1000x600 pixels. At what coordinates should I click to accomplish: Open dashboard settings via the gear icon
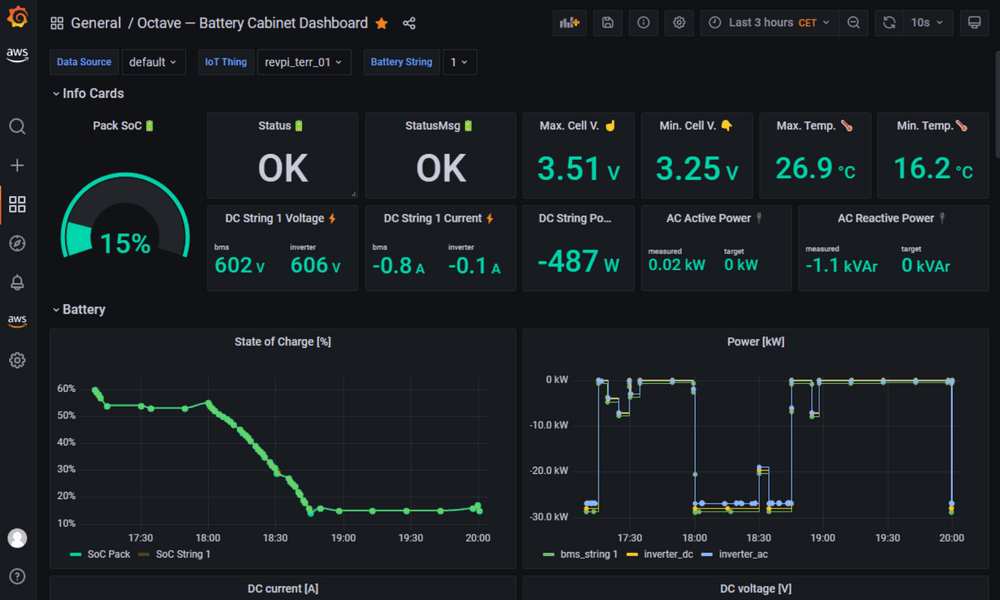(679, 22)
